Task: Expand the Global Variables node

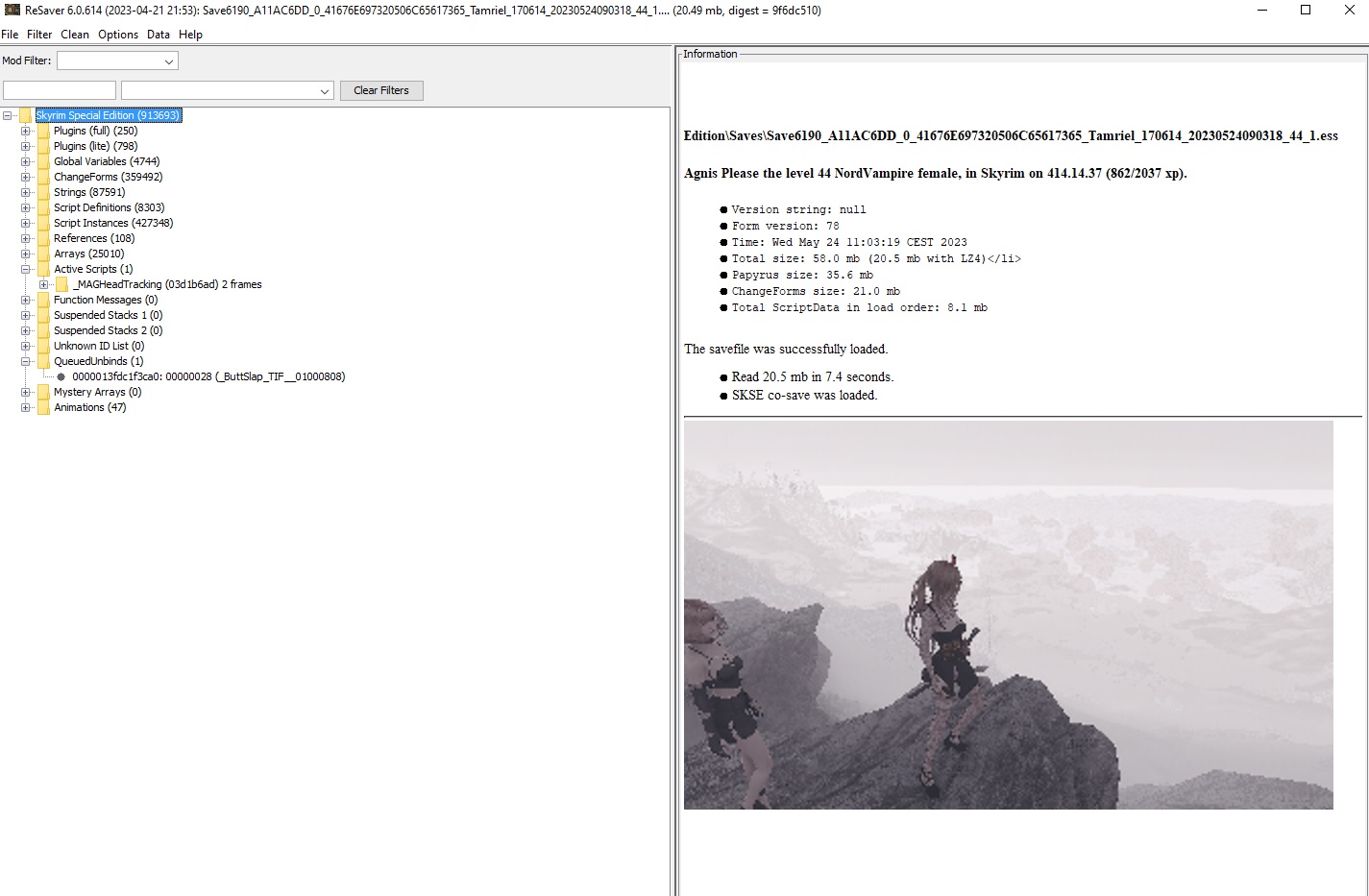Action: (x=26, y=161)
